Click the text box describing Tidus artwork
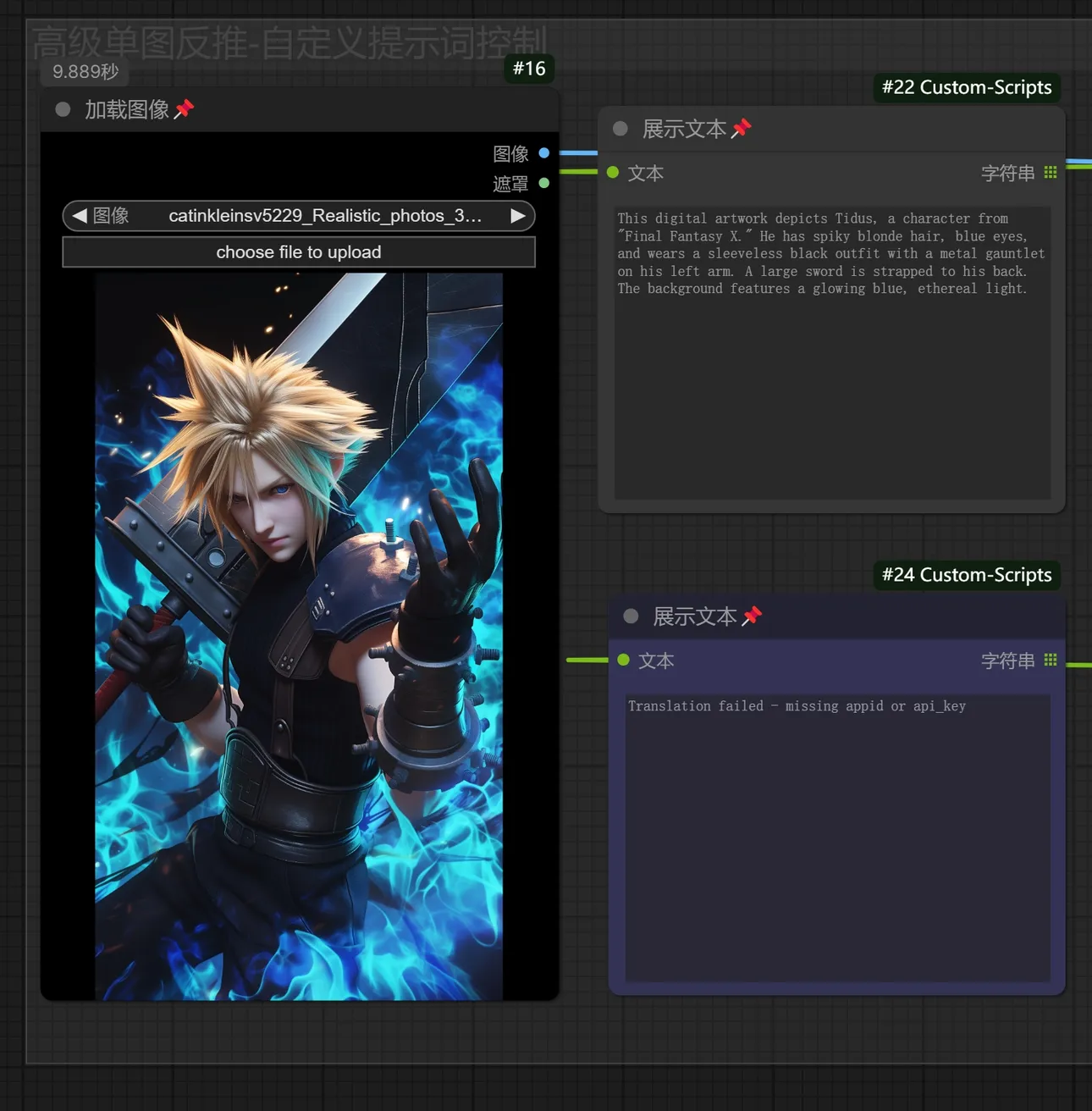Image resolution: width=1092 pixels, height=1111 pixels. tap(832, 352)
